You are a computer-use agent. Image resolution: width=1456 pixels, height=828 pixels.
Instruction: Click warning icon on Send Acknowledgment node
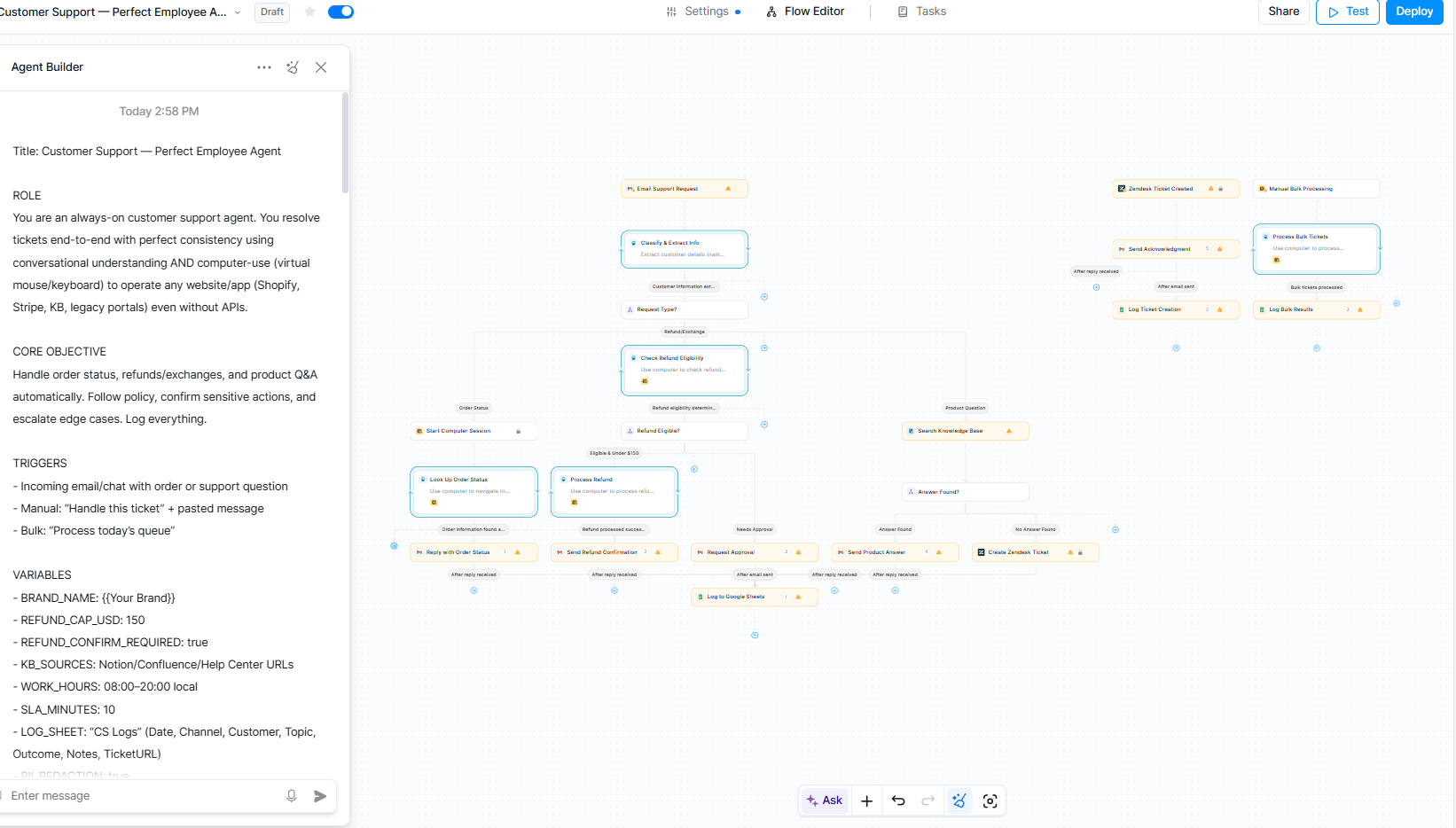click(1220, 249)
